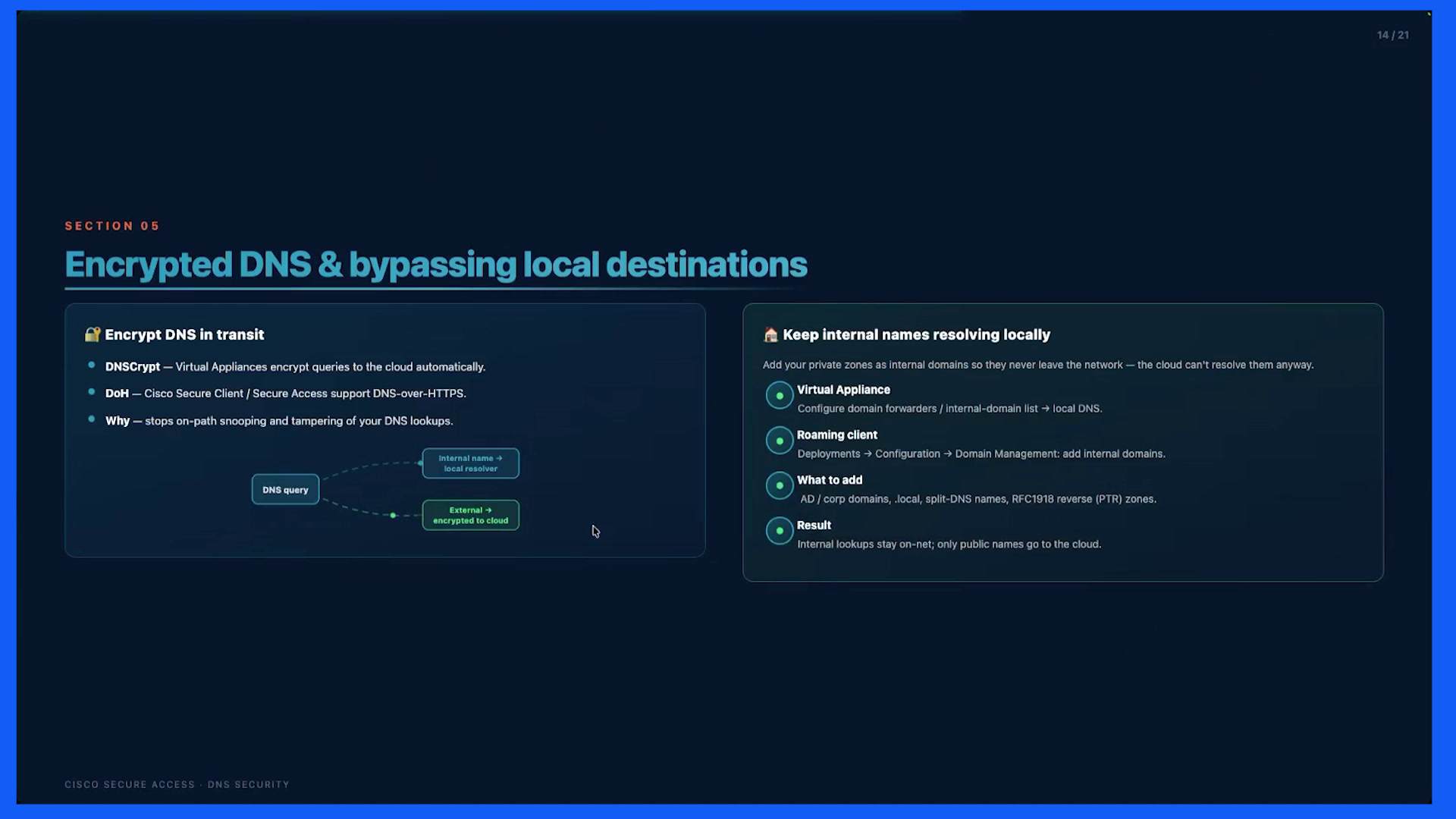Click the slide title Encrypted DNS & bypassing local destinations
The height and width of the screenshot is (819, 1456).
coord(436,265)
